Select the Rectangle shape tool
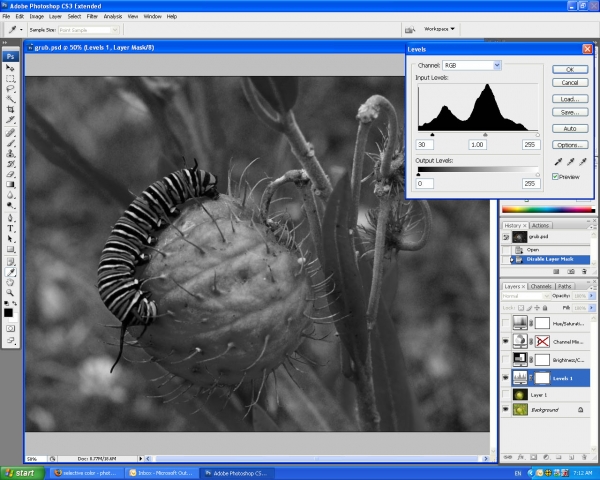This screenshot has width=600, height=480. [10, 249]
